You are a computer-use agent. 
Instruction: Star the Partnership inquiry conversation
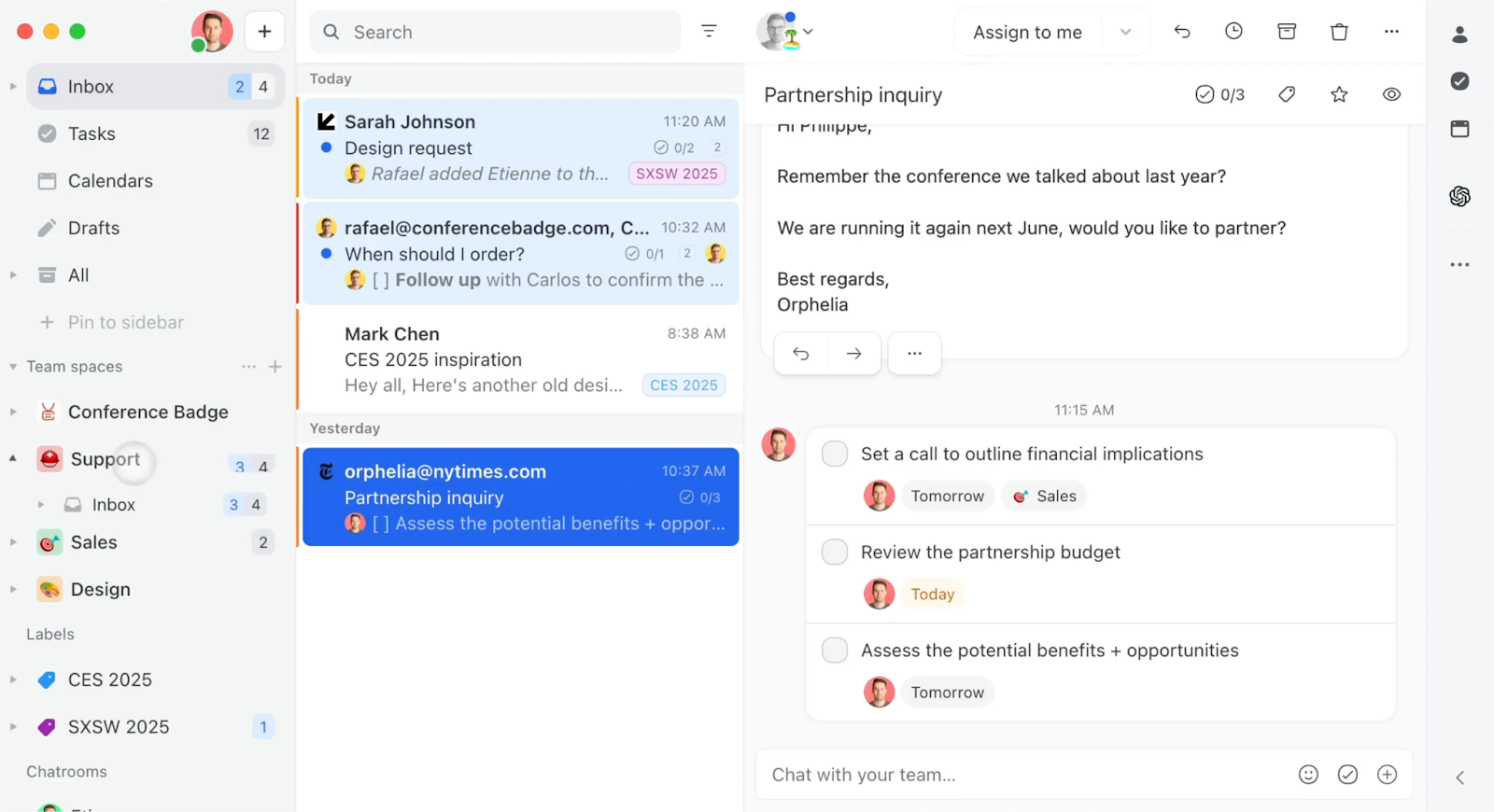(x=1339, y=93)
